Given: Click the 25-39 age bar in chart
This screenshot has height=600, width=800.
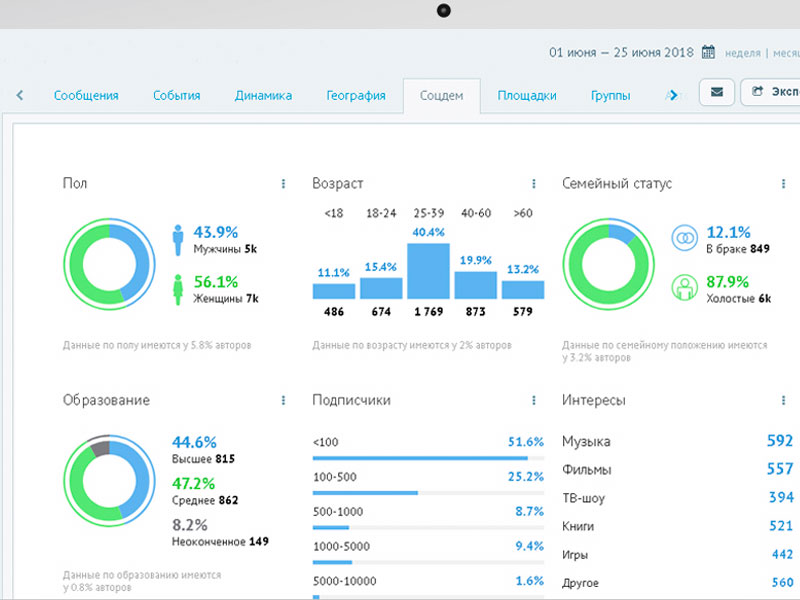Looking at the screenshot, I should pos(429,271).
